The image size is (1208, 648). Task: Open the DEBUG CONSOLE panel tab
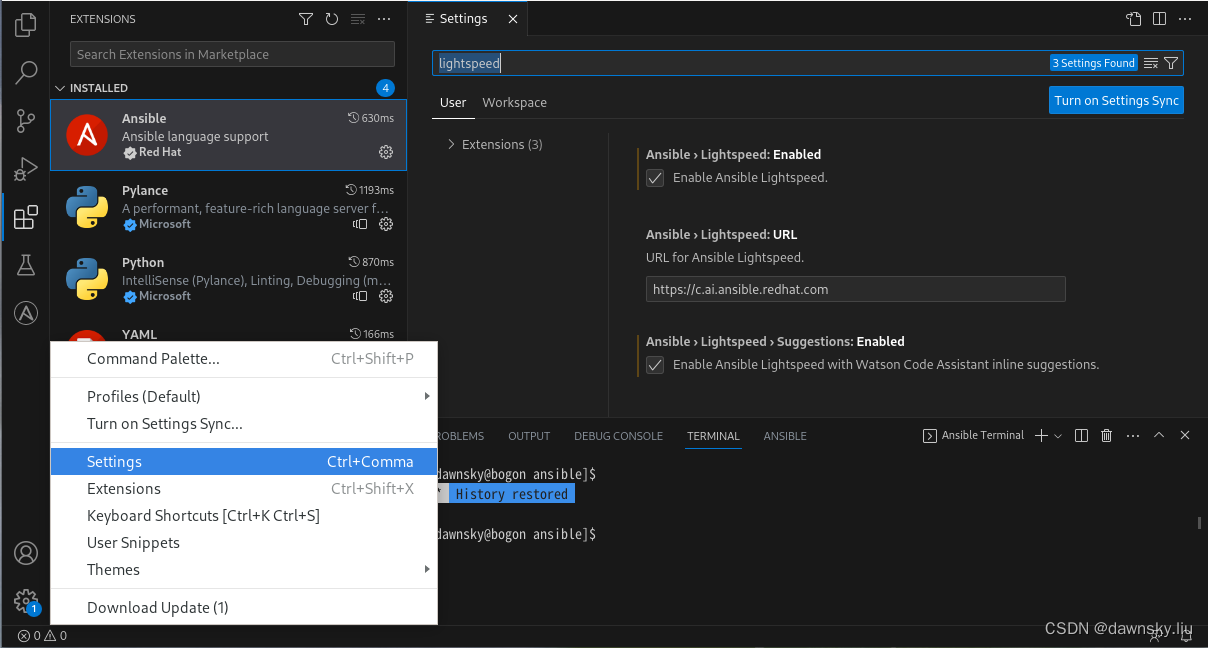(618, 436)
